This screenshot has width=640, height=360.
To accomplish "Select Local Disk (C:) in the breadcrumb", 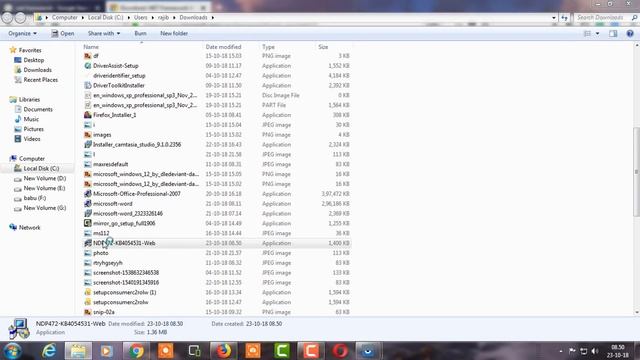I will (x=105, y=18).
